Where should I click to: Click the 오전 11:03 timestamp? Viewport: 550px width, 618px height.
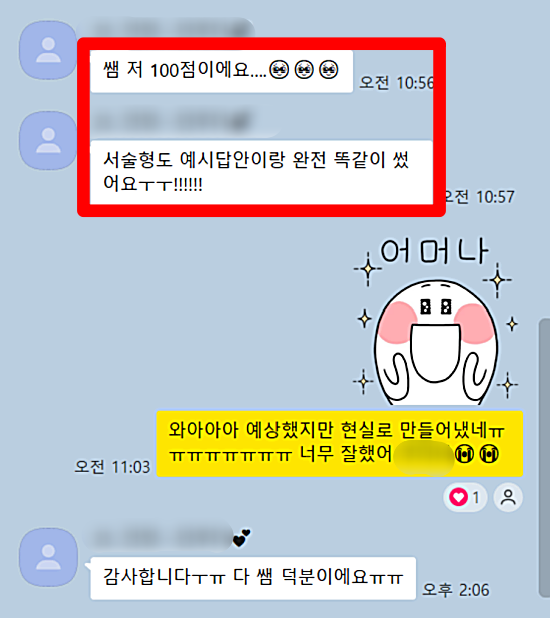point(112,467)
